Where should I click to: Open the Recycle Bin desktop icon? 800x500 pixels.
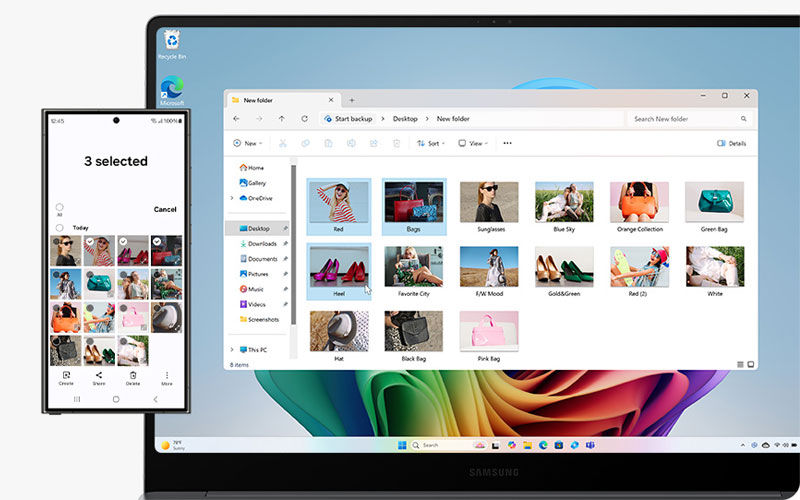click(172, 41)
